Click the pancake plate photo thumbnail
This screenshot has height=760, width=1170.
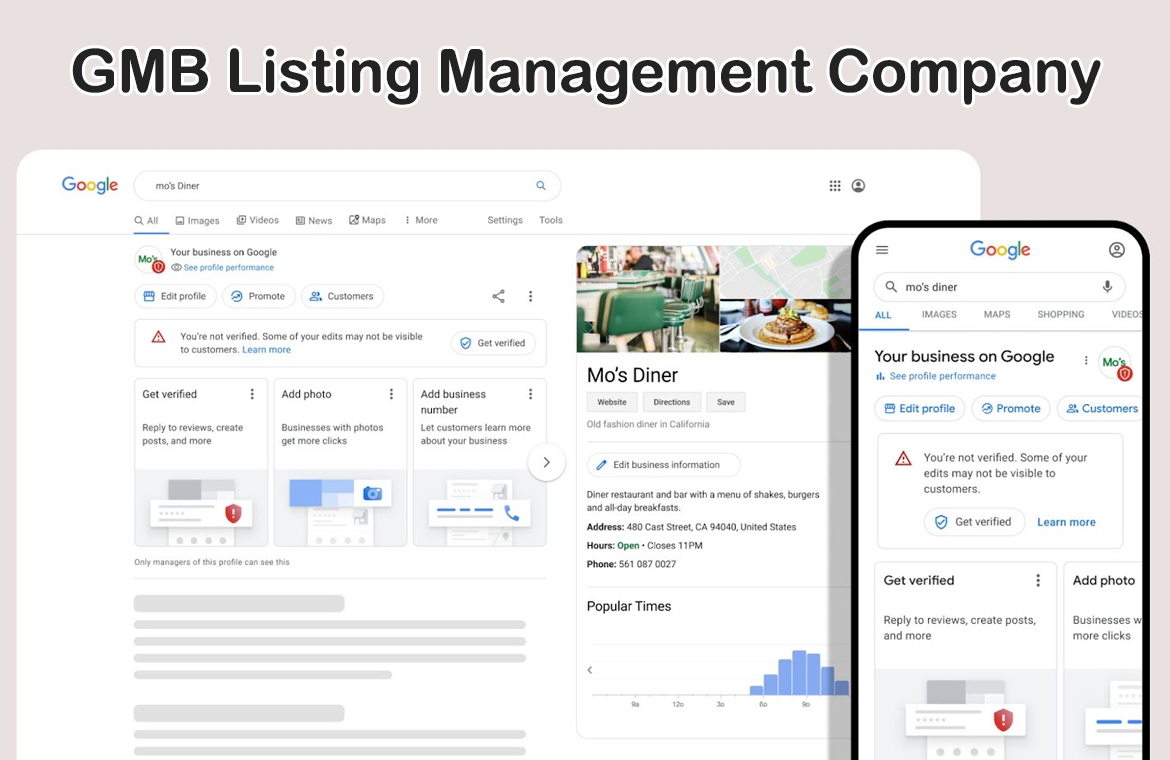pos(785,326)
